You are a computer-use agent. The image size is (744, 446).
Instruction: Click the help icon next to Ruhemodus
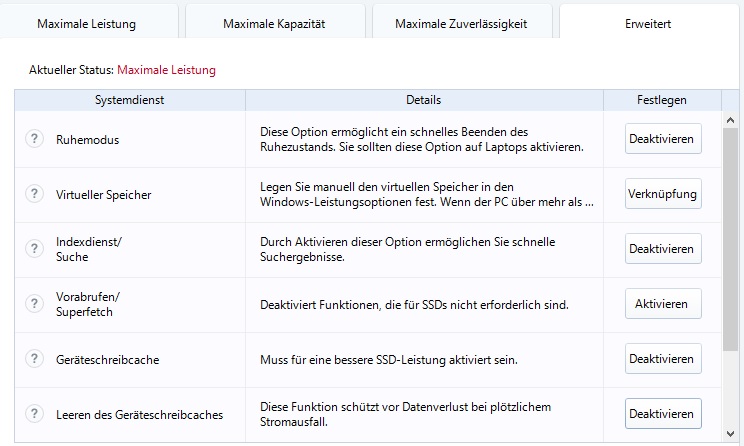[34, 139]
